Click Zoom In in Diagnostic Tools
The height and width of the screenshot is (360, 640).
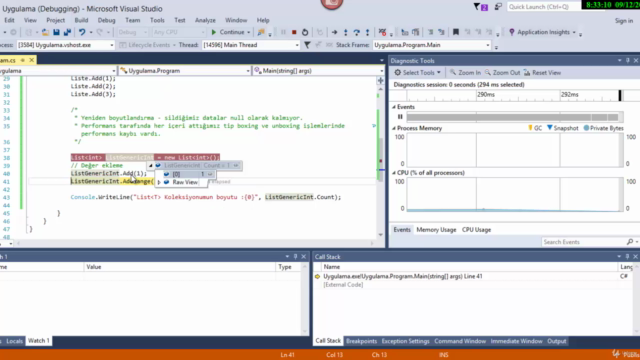(465, 73)
